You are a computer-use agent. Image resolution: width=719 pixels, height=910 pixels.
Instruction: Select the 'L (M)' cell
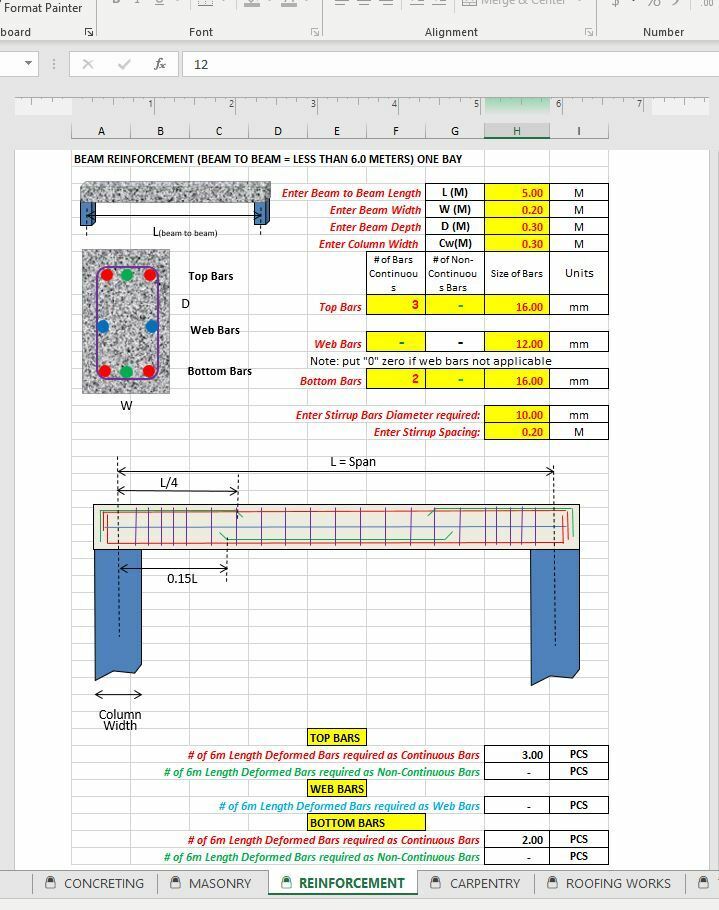455,193
